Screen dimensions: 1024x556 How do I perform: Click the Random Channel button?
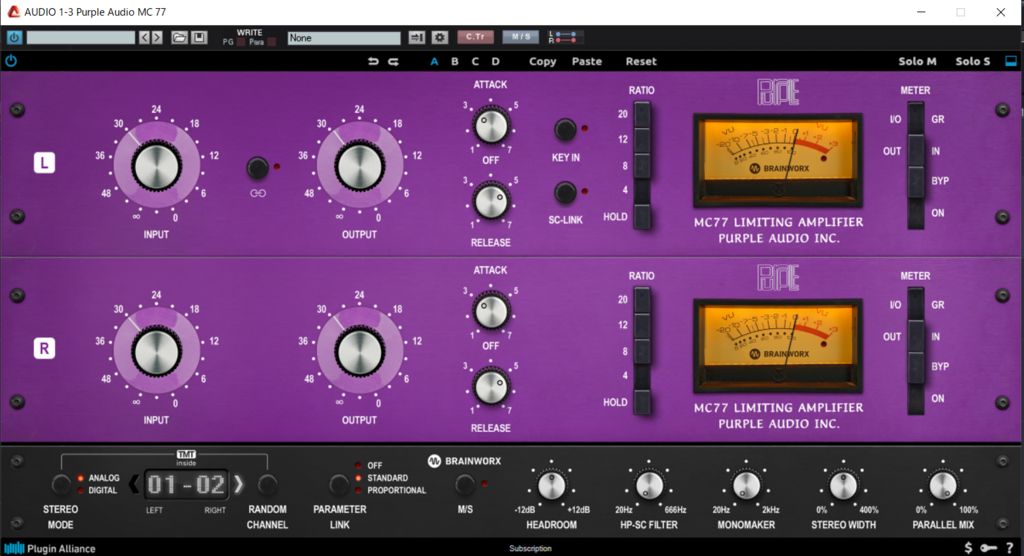point(267,484)
